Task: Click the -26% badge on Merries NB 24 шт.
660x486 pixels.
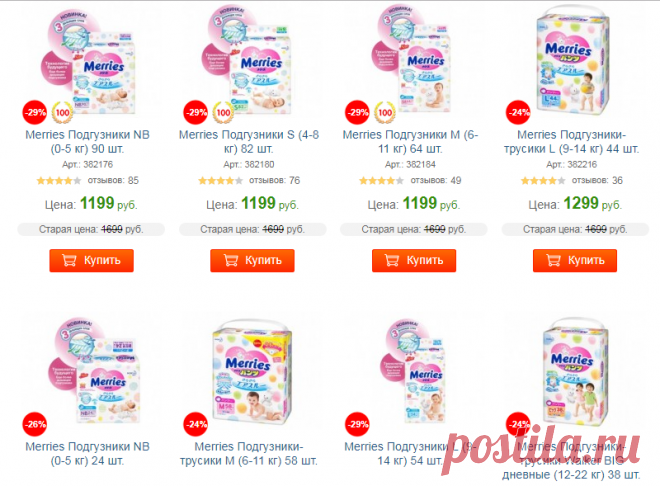Action: pyautogui.click(x=35, y=424)
